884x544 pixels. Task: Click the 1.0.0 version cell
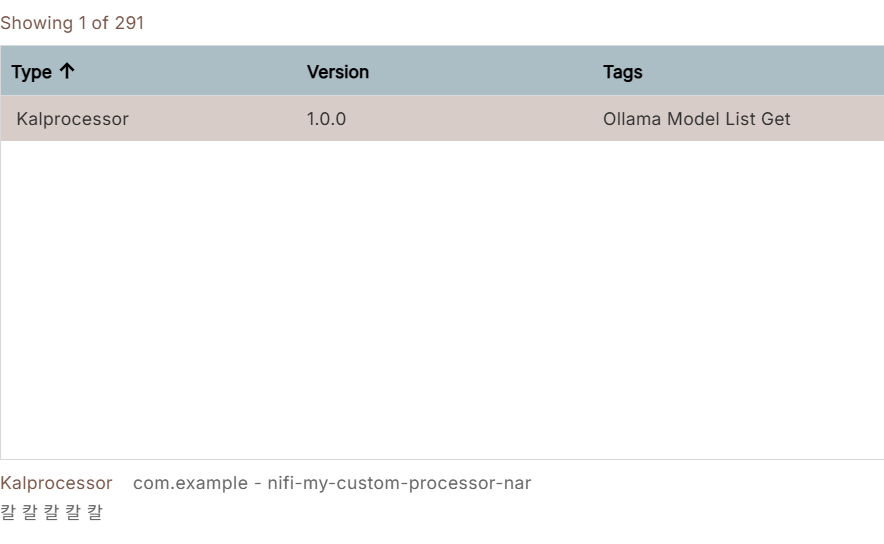tap(326, 119)
